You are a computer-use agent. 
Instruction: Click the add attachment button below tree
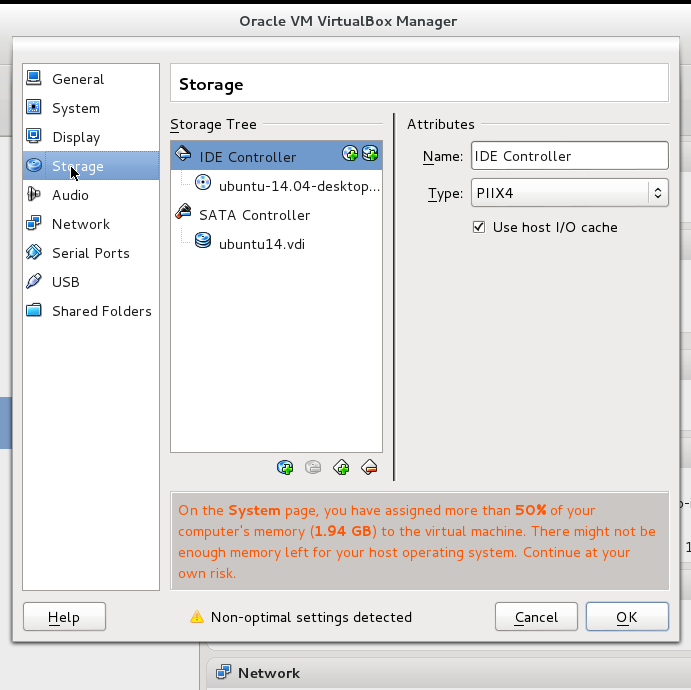[x=285, y=467]
